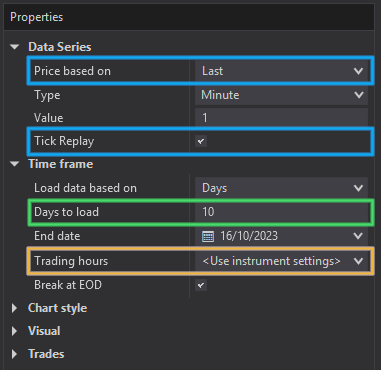The height and width of the screenshot is (370, 381).
Task: Expand the Chart style section
Action: coord(14,308)
